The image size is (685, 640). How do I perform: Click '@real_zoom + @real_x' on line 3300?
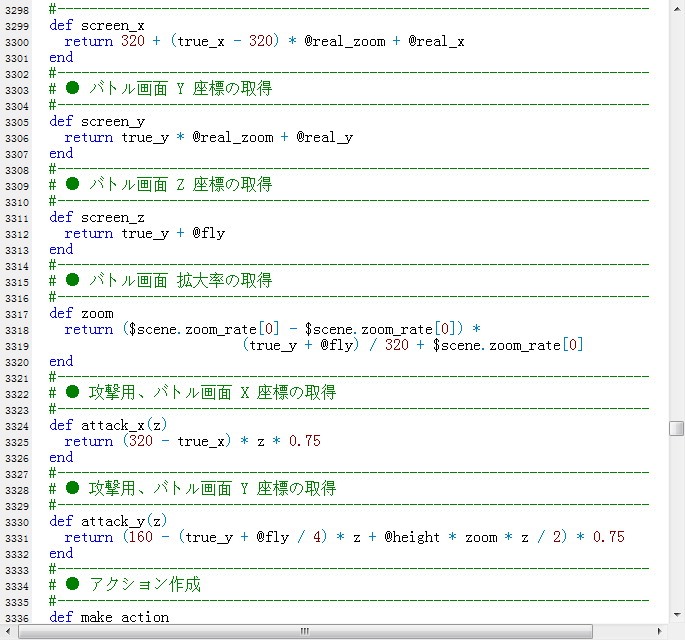384,42
